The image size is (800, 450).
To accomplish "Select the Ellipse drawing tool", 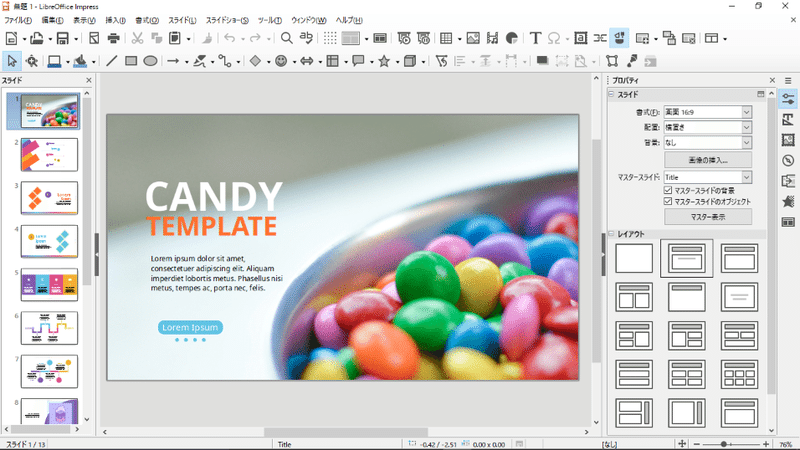I will tap(150, 61).
